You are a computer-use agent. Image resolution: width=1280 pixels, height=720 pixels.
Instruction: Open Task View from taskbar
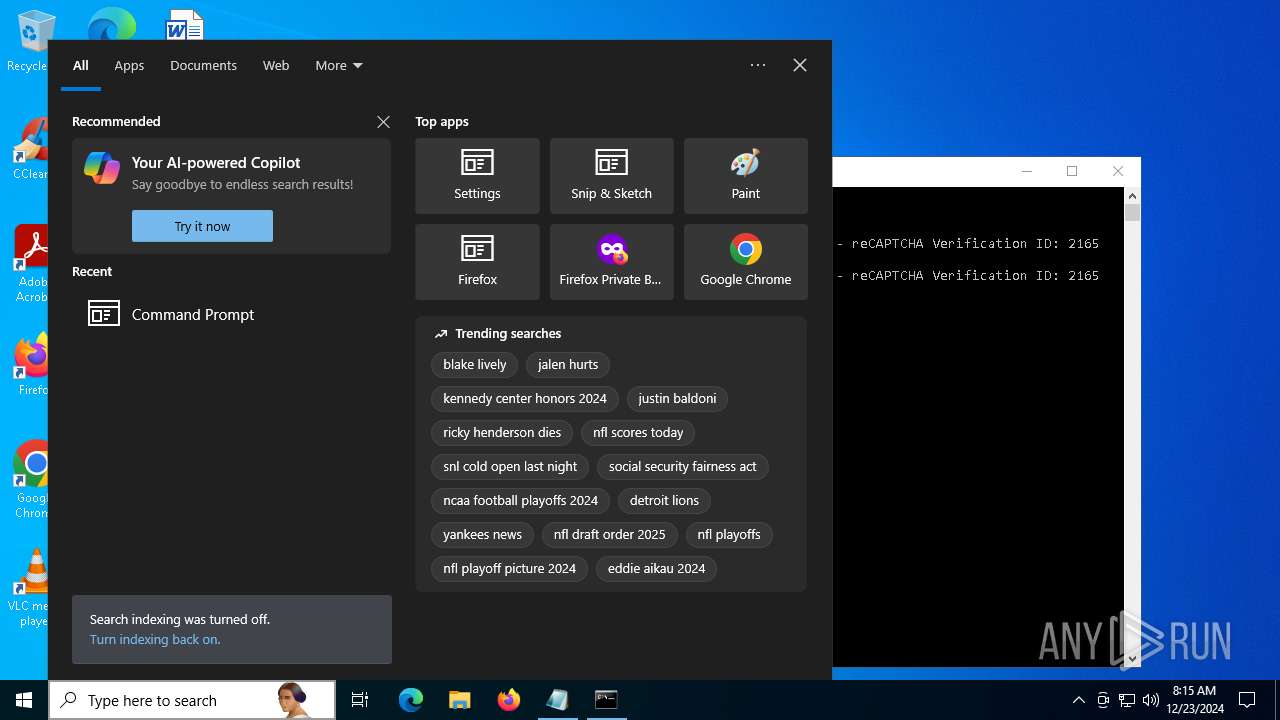(360, 700)
